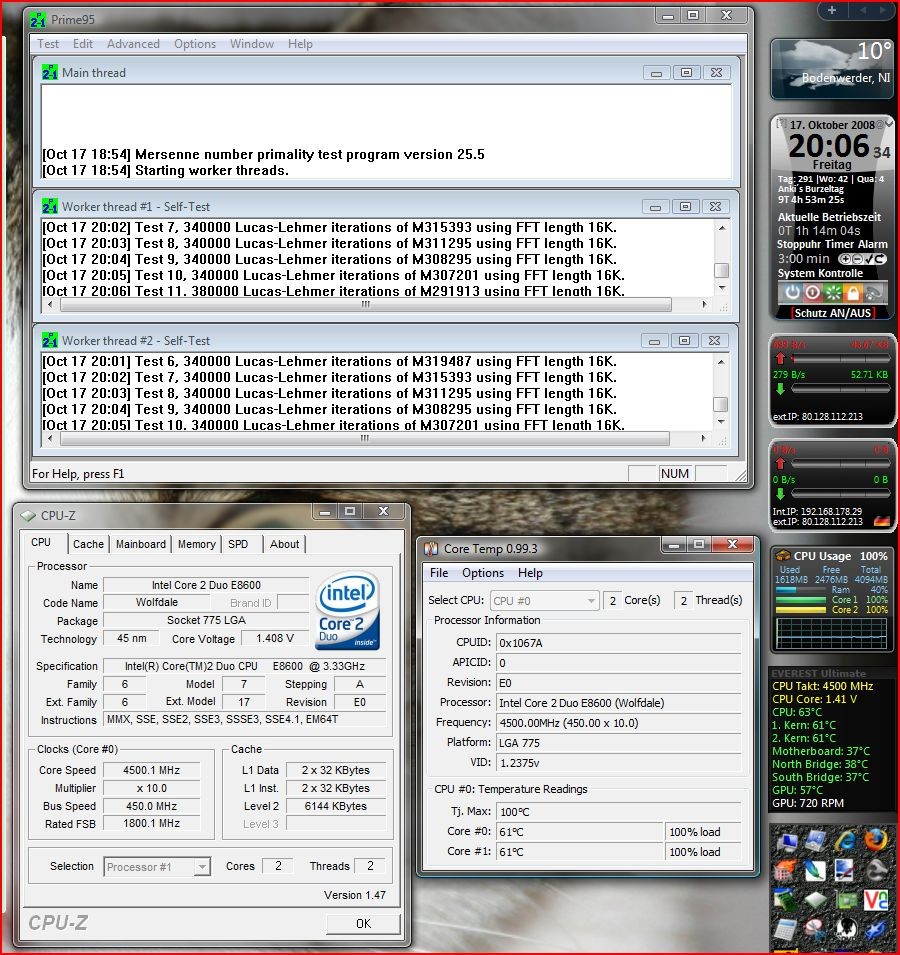Click the Worker thread #2 window icon
Screen dimensions: 900x955
50,340
